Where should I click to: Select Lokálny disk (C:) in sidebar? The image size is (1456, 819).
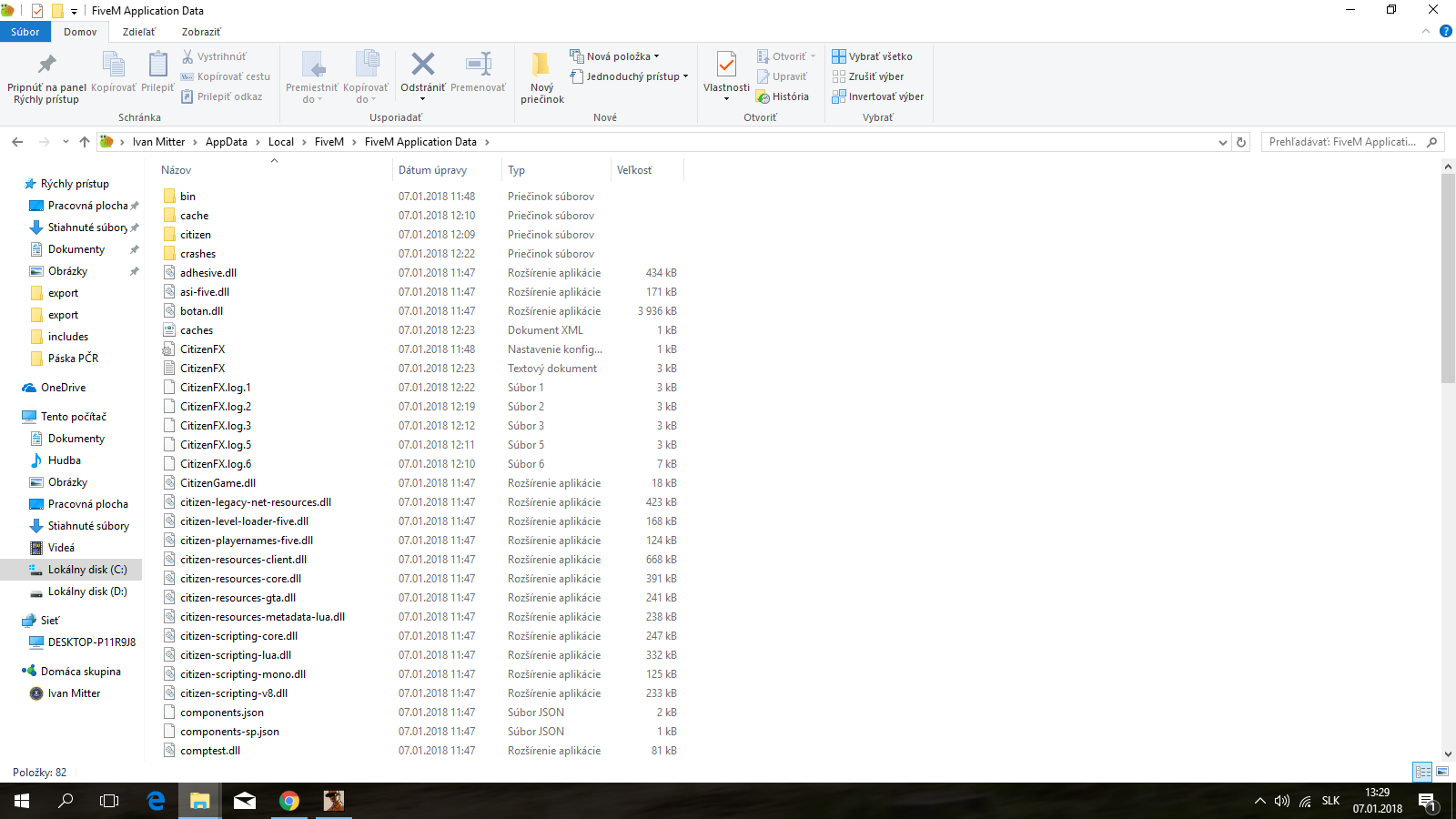coord(87,570)
